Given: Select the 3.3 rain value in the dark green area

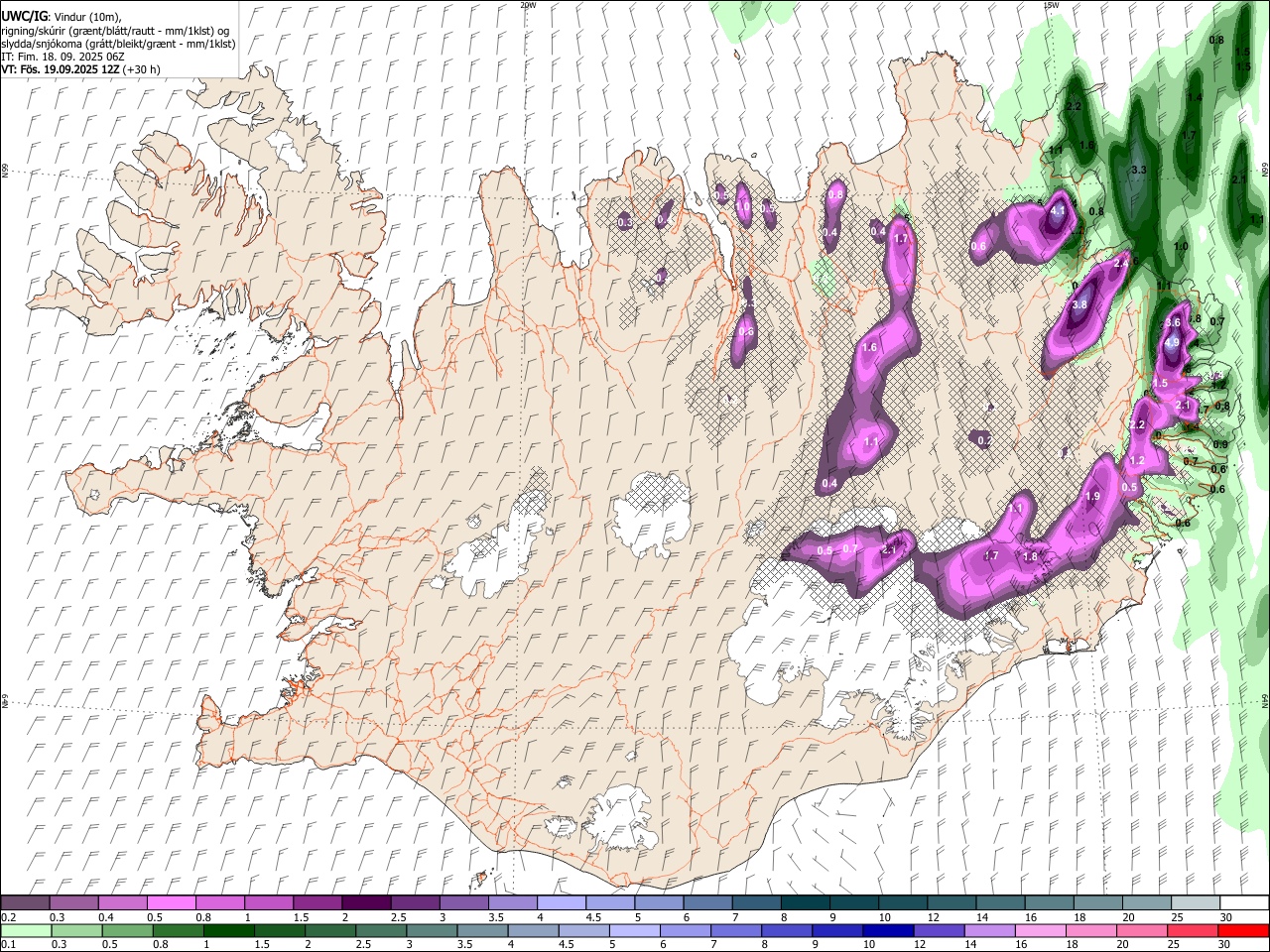Looking at the screenshot, I should pos(1139,171).
